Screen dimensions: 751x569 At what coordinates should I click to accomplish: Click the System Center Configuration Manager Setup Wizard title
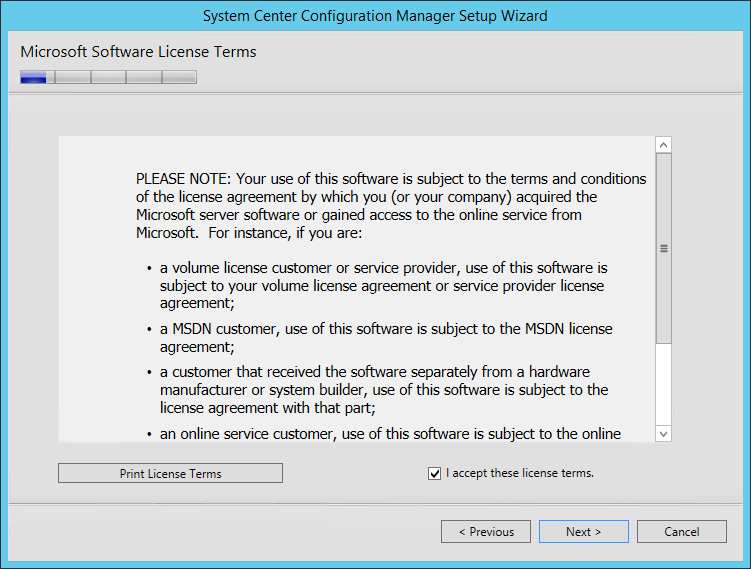375,16
